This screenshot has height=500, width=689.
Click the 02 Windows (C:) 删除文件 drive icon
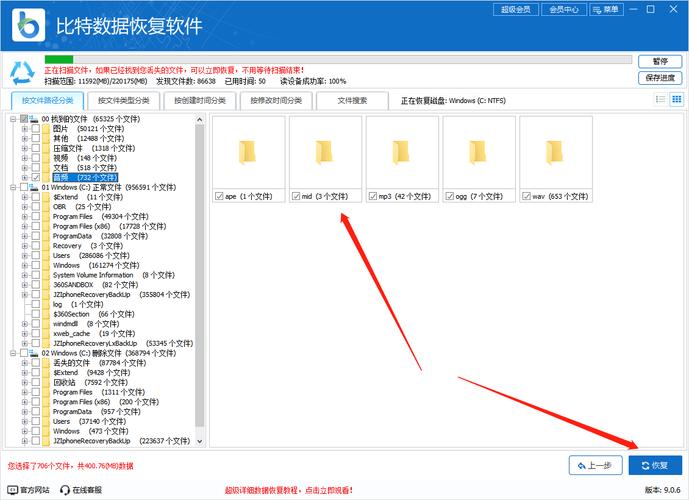34,353
